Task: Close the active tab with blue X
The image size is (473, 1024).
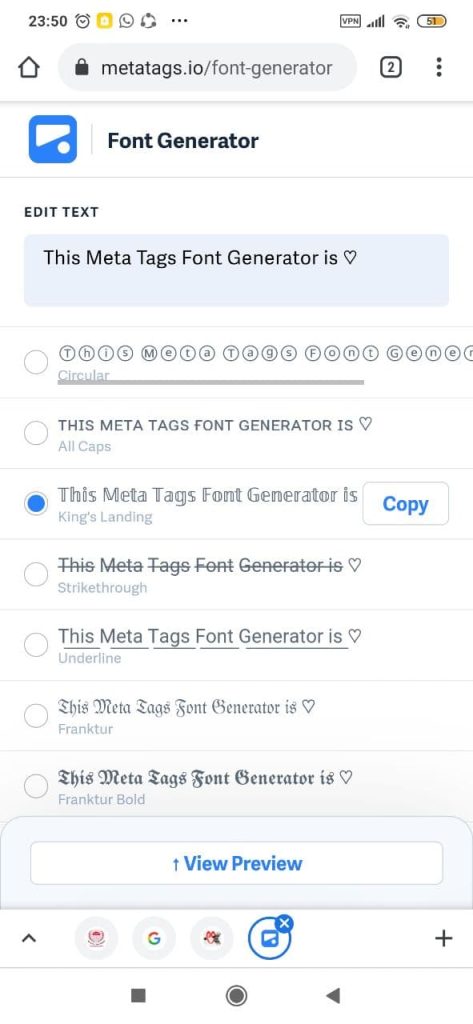Action: [284, 923]
